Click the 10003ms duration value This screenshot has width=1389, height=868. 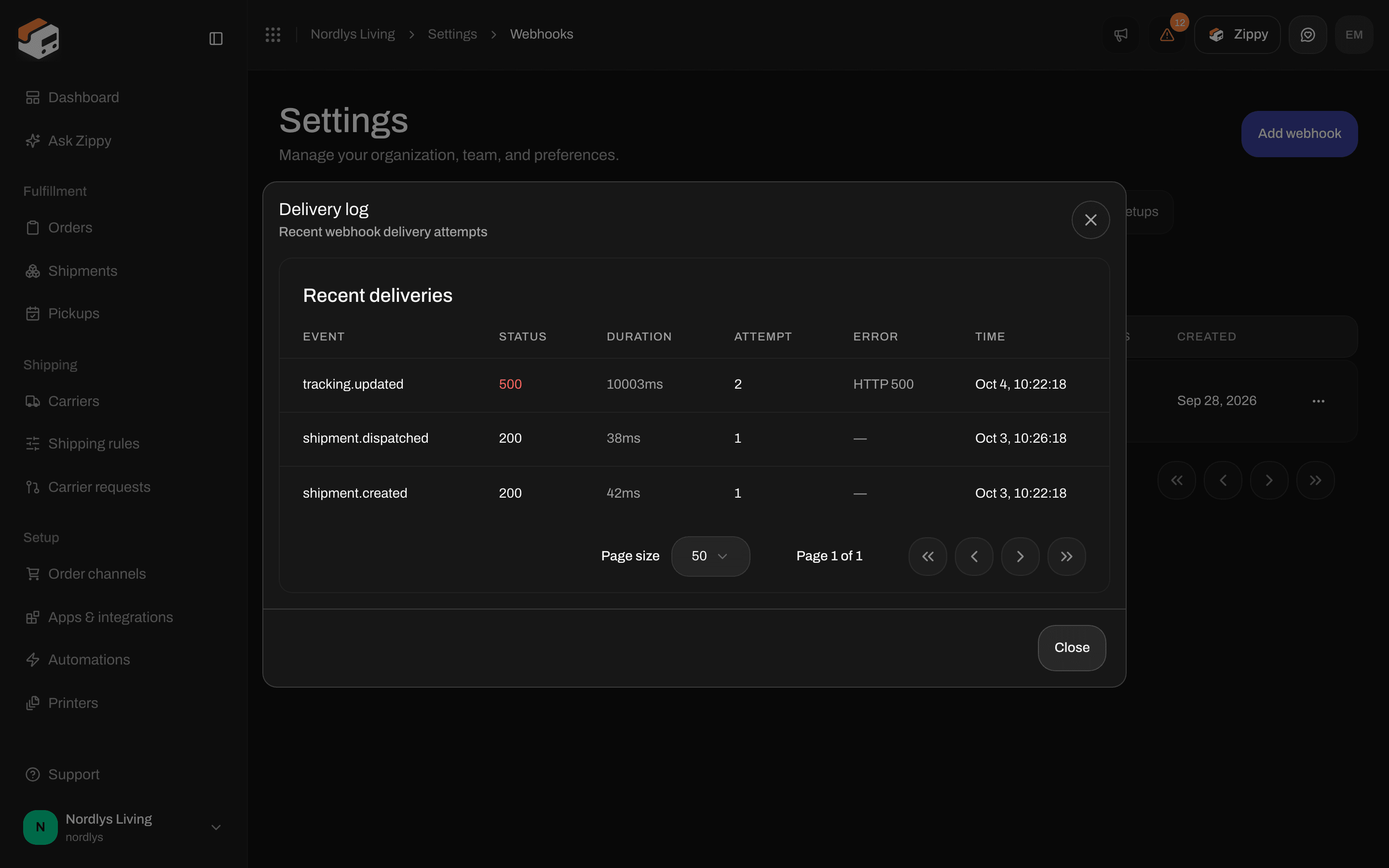pyautogui.click(x=634, y=384)
